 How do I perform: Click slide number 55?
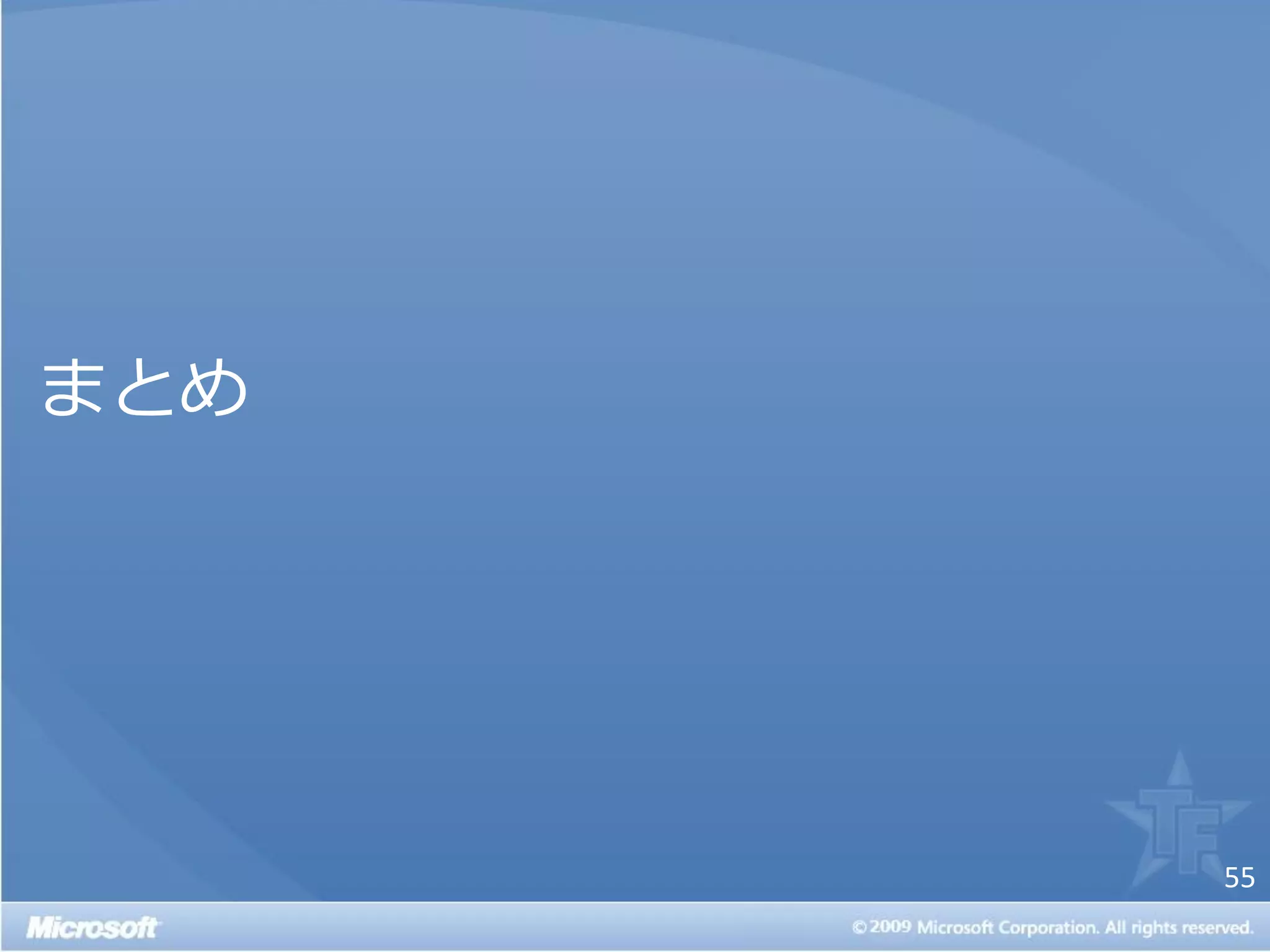coord(1239,878)
